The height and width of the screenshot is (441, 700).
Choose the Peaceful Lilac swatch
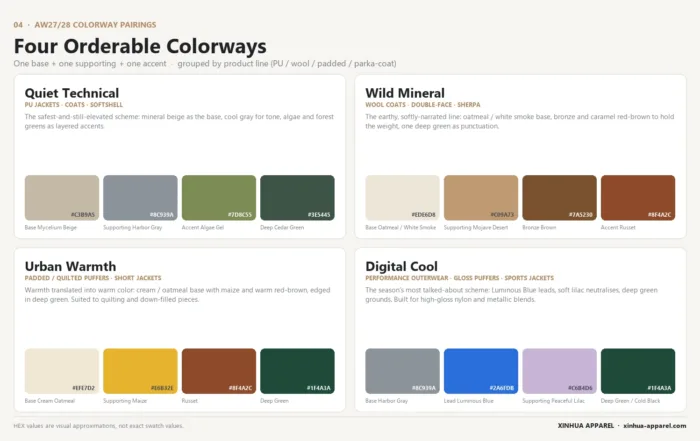[559, 371]
